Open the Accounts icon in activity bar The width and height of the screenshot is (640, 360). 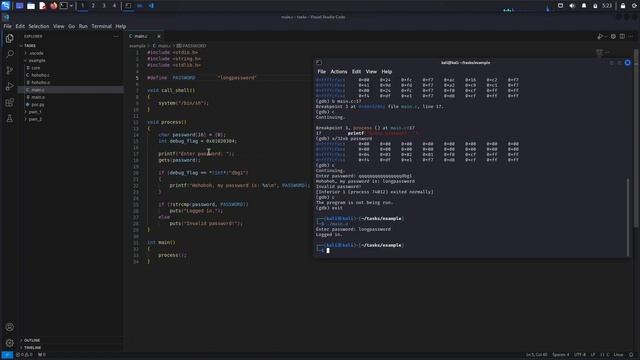[9, 327]
